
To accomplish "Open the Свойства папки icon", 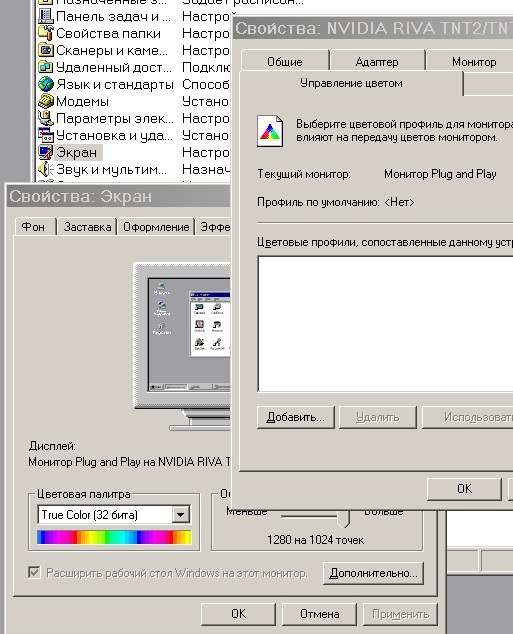I will pos(45,33).
